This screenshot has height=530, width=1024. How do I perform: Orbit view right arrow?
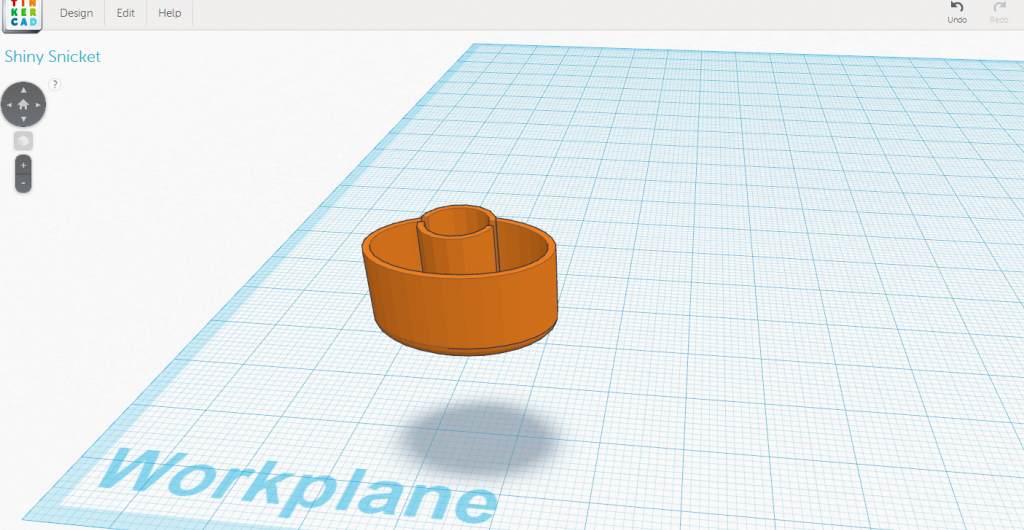coord(39,104)
